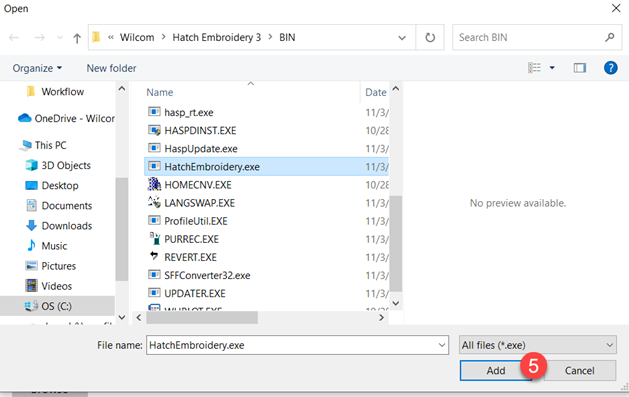
Task: Select PURREC.EXE file icon
Action: pos(154,239)
